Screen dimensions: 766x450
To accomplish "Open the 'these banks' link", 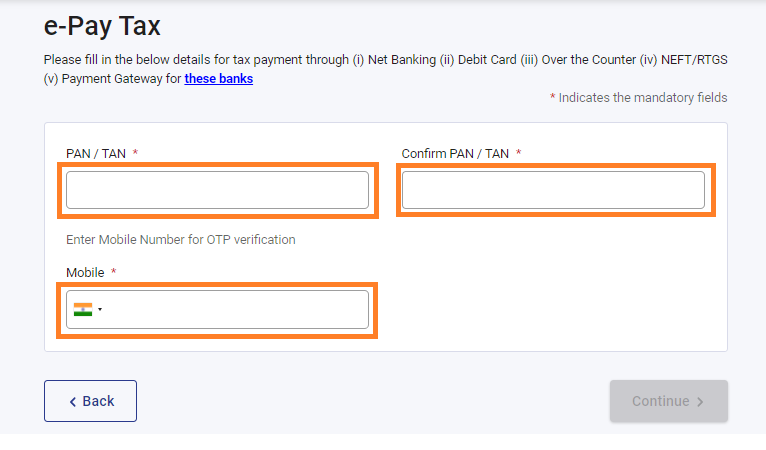I will 218,79.
